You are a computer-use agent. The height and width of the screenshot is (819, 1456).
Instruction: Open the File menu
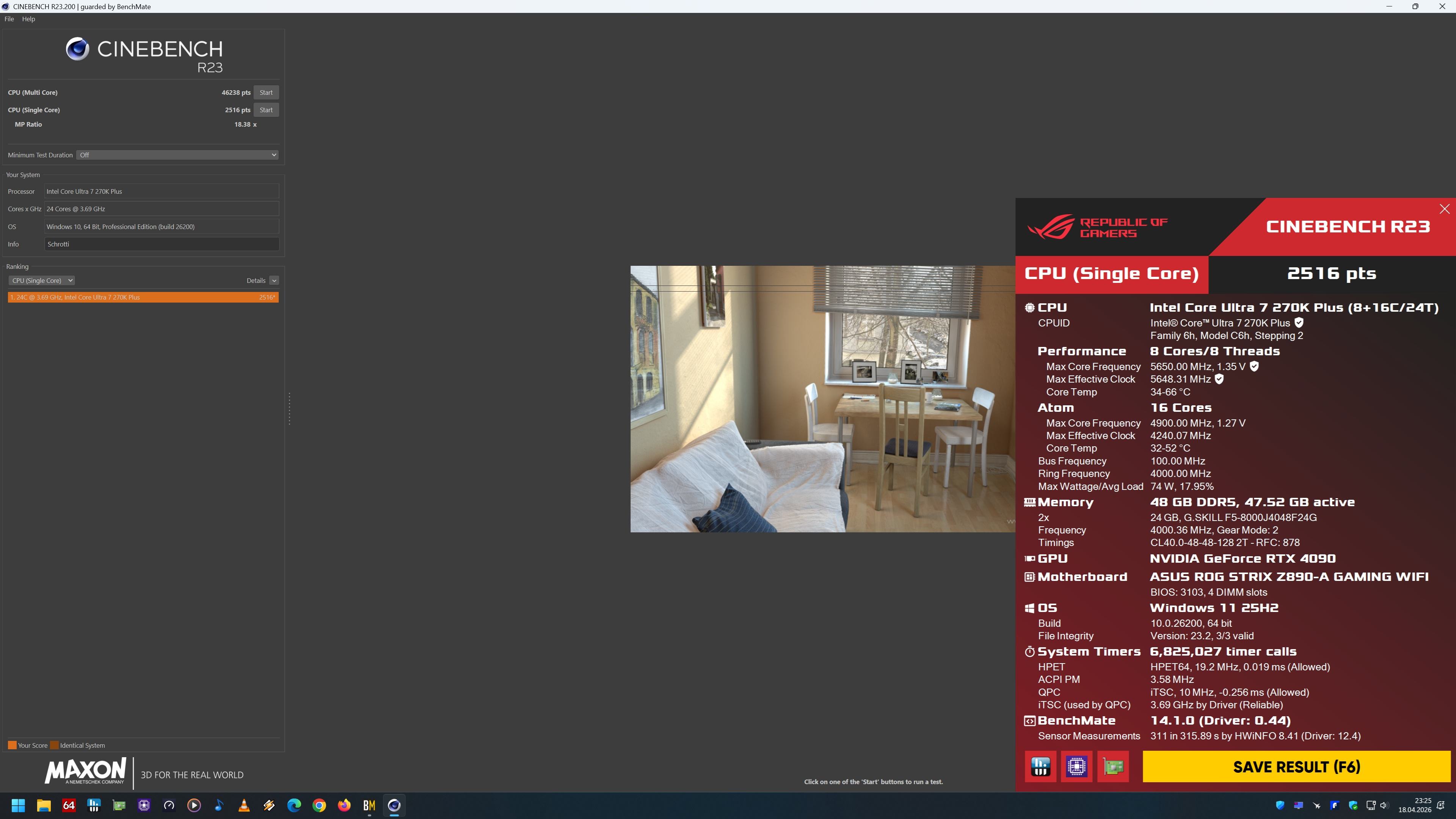pyautogui.click(x=9, y=19)
